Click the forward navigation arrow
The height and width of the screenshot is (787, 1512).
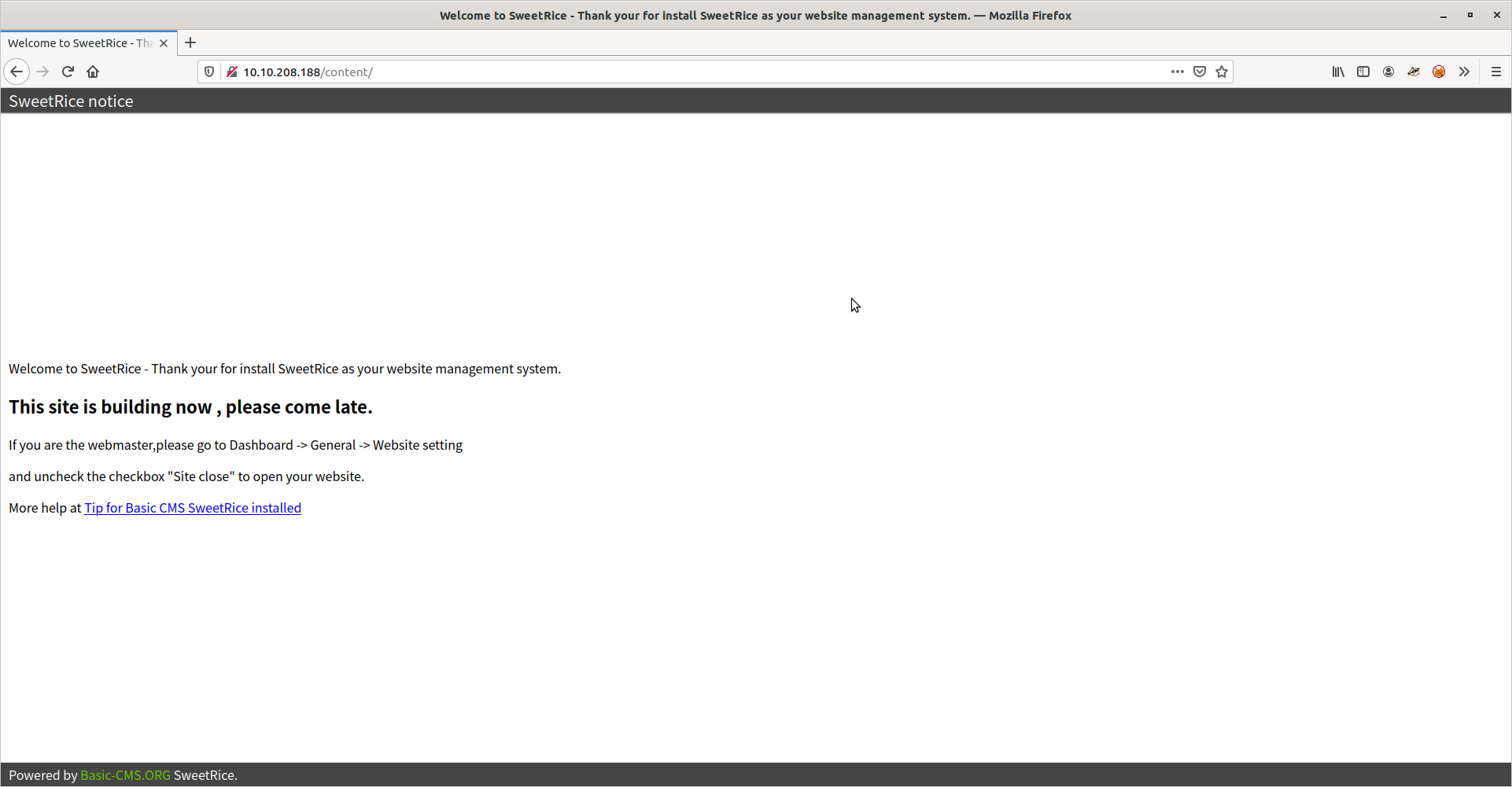(x=42, y=72)
